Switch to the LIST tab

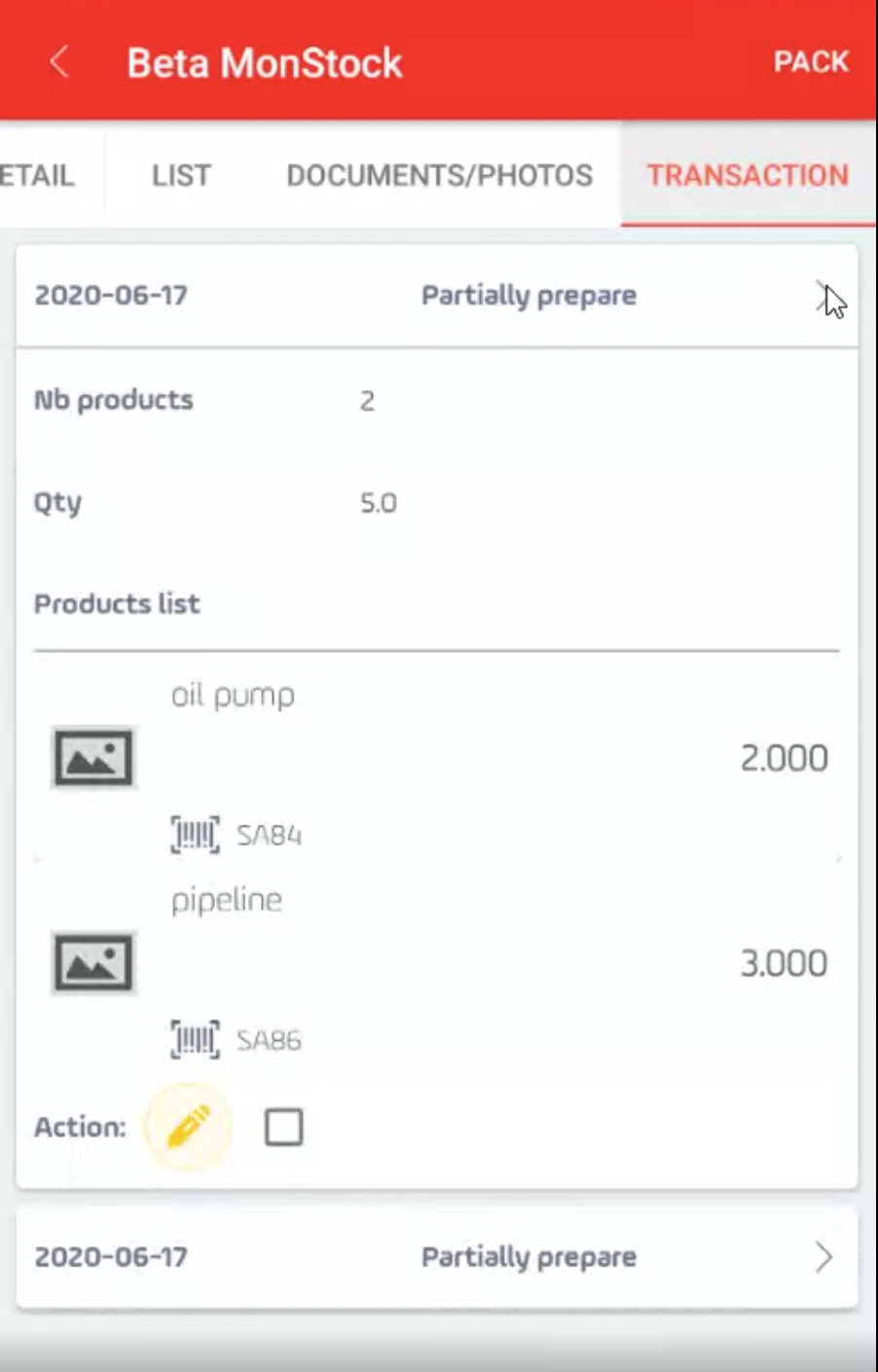181,175
